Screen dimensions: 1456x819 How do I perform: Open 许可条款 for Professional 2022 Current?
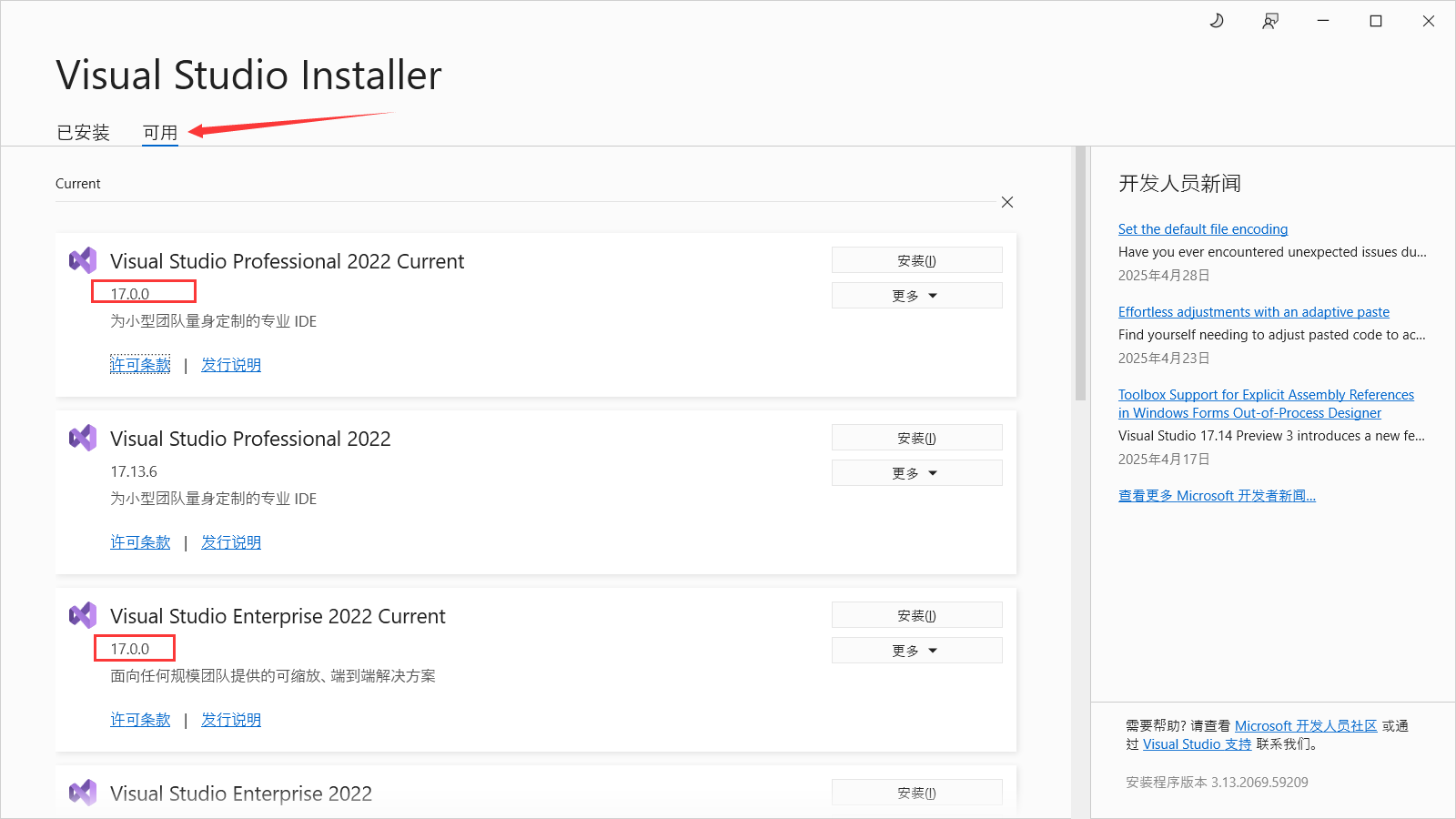(140, 364)
